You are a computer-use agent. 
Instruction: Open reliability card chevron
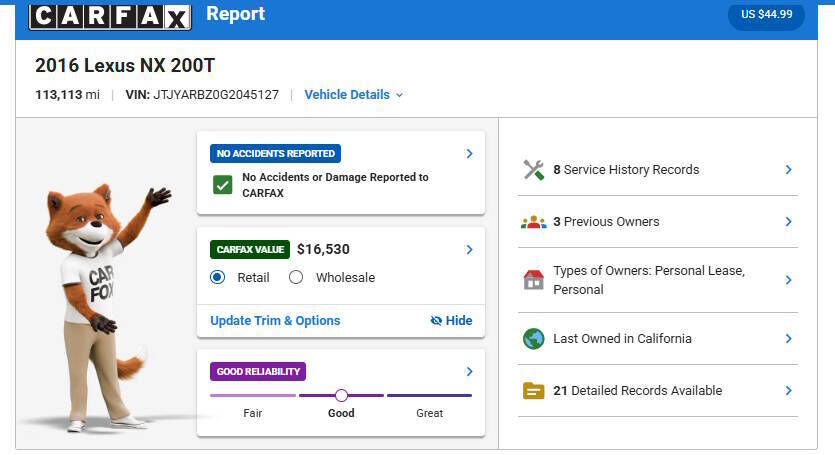point(469,371)
